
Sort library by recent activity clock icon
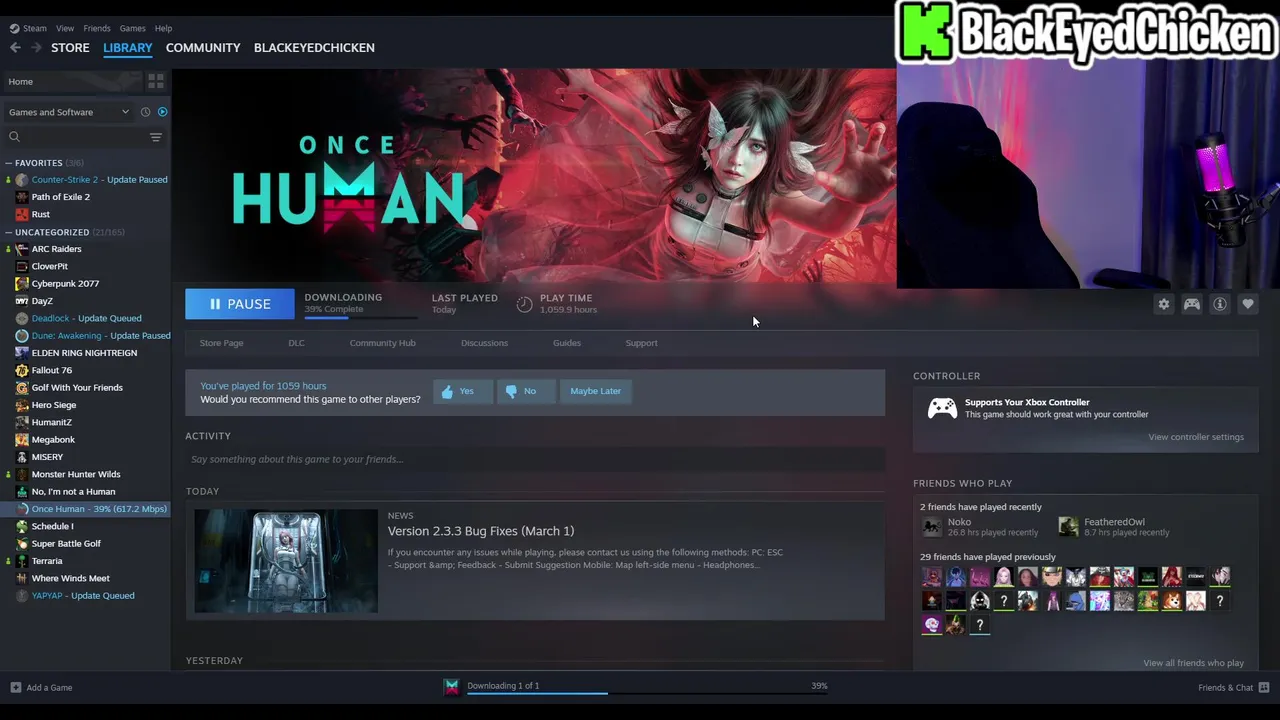coord(145,112)
